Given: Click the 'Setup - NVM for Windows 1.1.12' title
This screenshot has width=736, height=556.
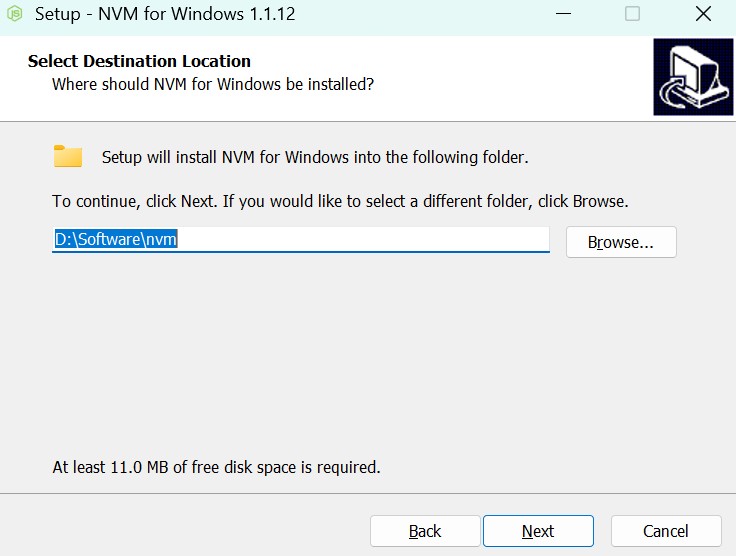Looking at the screenshot, I should [x=165, y=15].
